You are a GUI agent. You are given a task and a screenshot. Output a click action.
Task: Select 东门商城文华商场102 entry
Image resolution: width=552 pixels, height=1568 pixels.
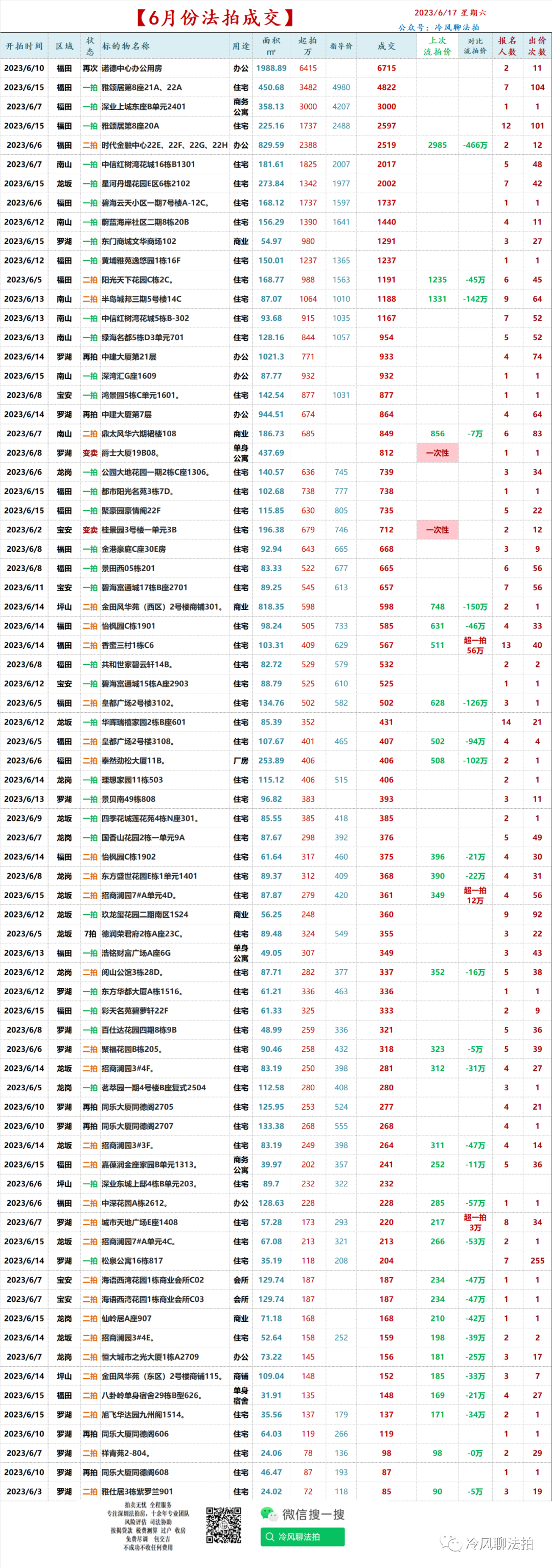139,241
